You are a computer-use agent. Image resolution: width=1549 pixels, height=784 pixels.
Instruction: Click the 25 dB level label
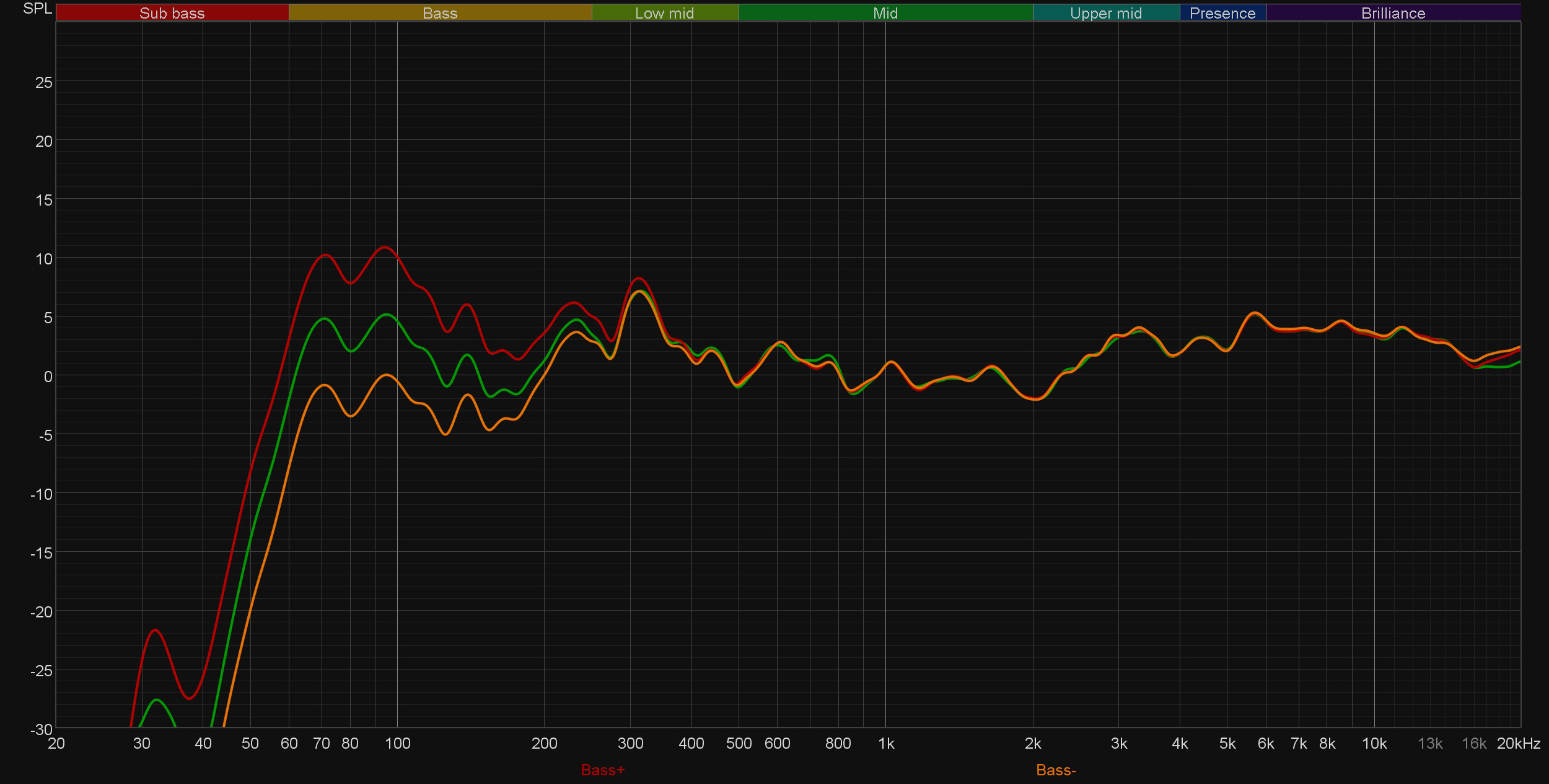(x=43, y=82)
